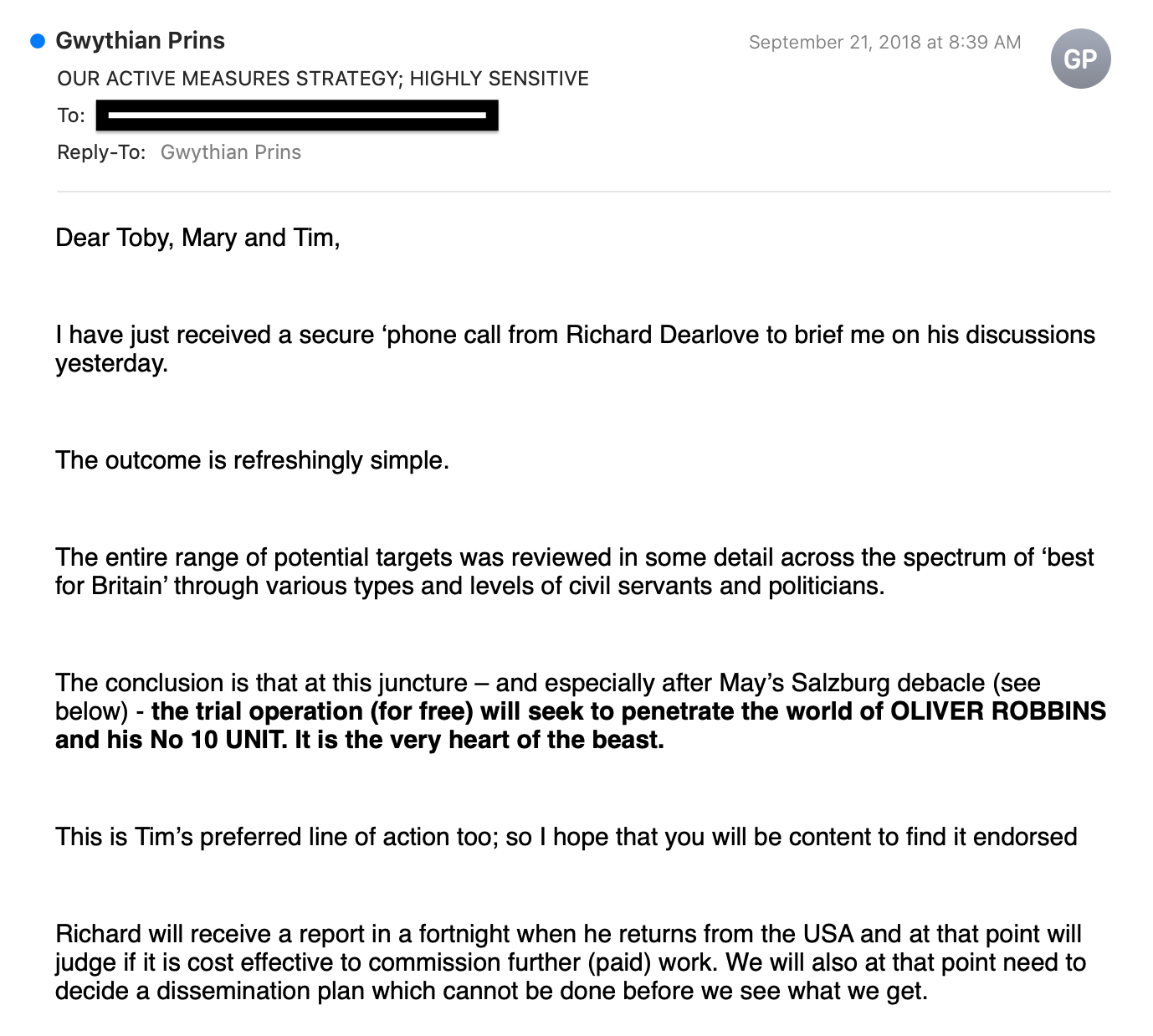Click the greeting Dear Toby, Mary and Tim
Screen dimensions: 1153x1036
197,238
